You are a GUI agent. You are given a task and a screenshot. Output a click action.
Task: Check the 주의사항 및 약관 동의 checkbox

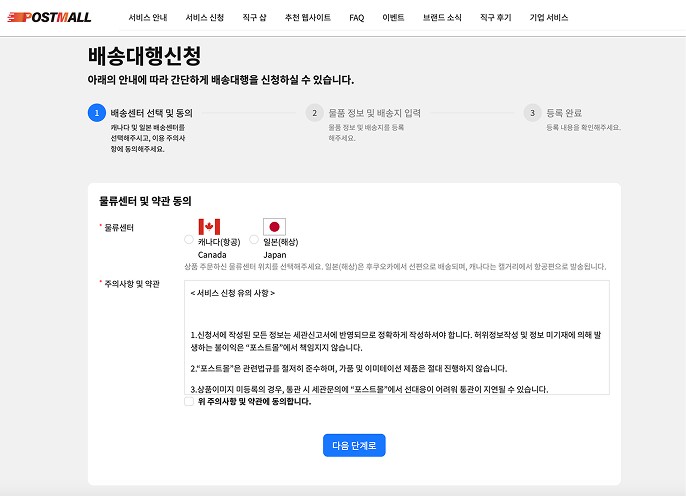click(189, 401)
